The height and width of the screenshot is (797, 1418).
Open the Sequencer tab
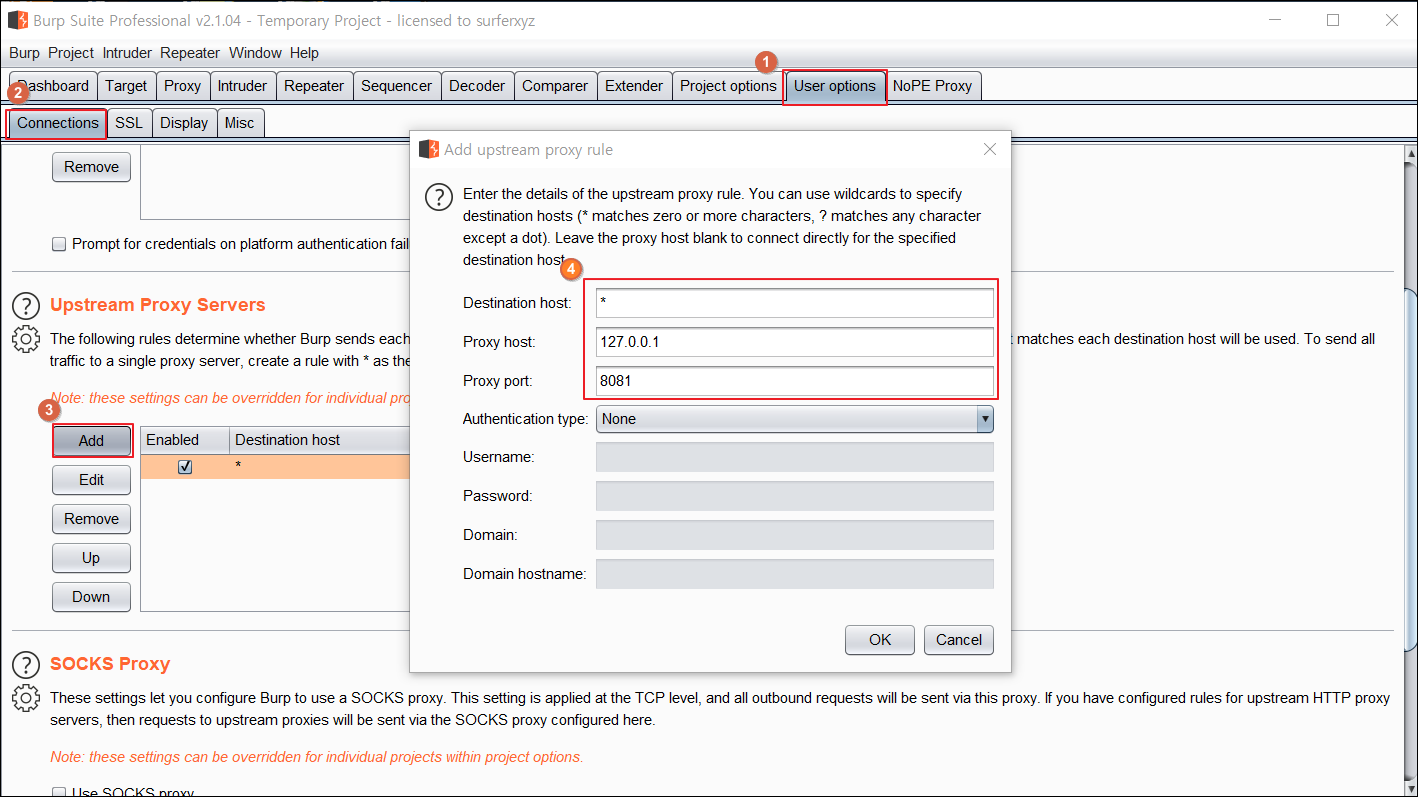(x=396, y=86)
